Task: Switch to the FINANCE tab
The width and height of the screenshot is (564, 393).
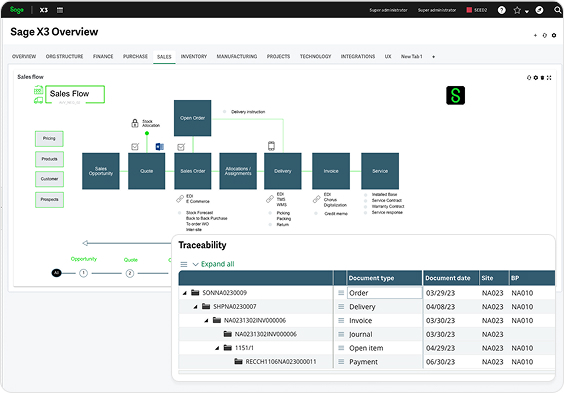Action: pos(103,56)
